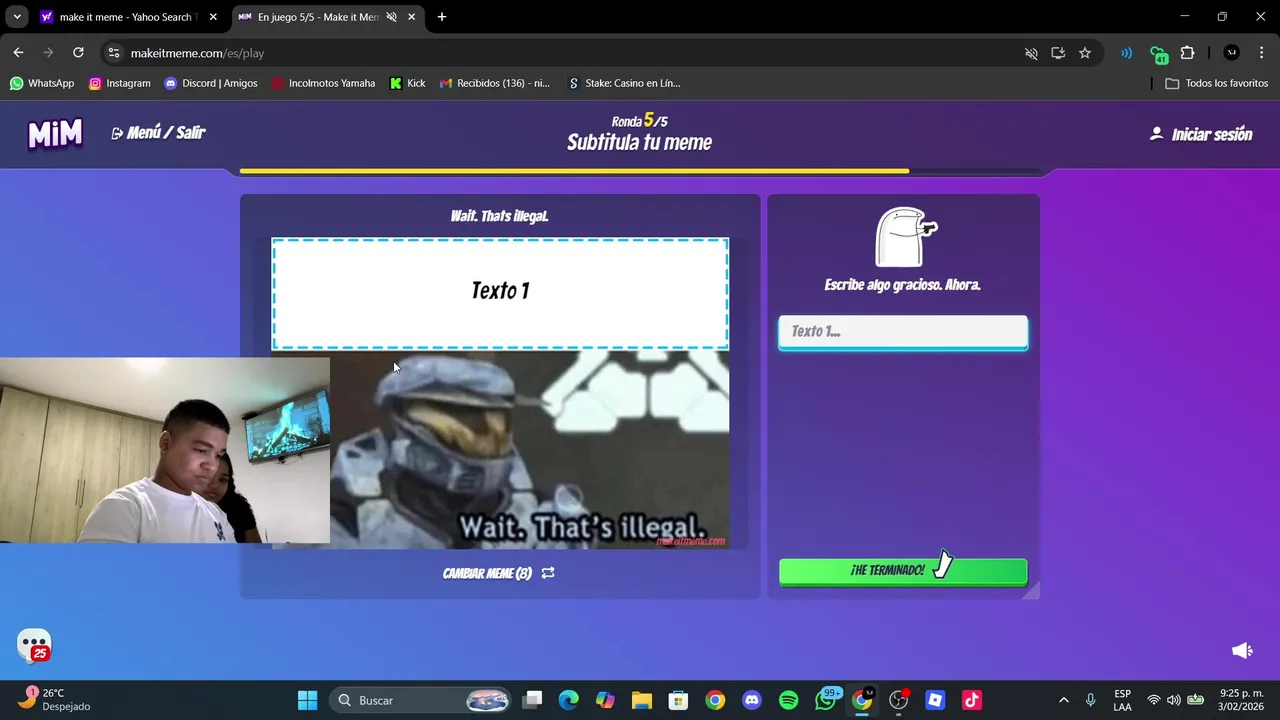
Task: Open TikTok from the taskbar
Action: 971,700
